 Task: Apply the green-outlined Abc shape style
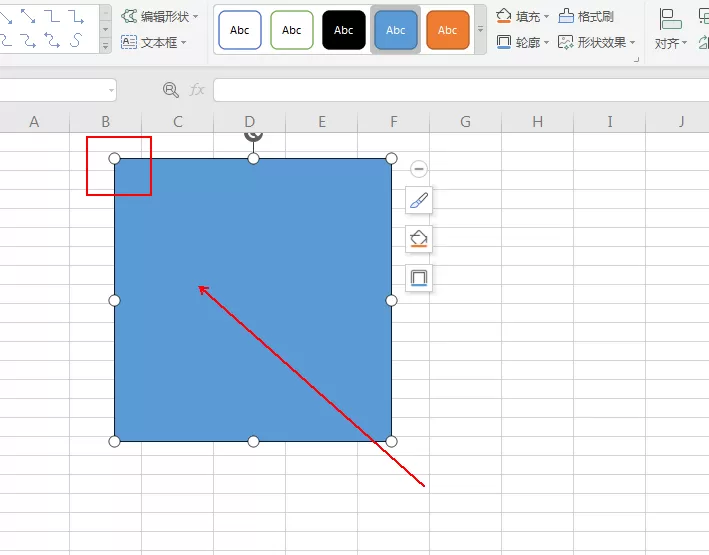292,30
